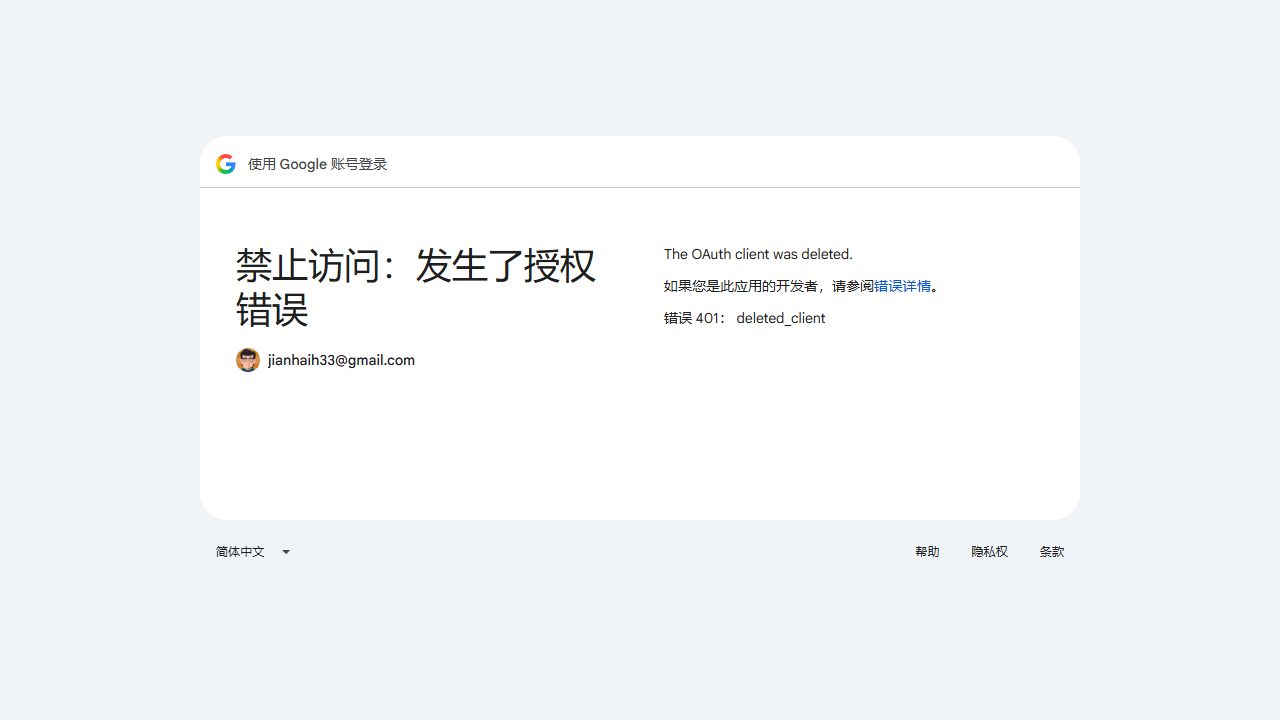Screen dimensions: 1280x720
Task: Open the 错误详情 link
Action: tap(902, 286)
